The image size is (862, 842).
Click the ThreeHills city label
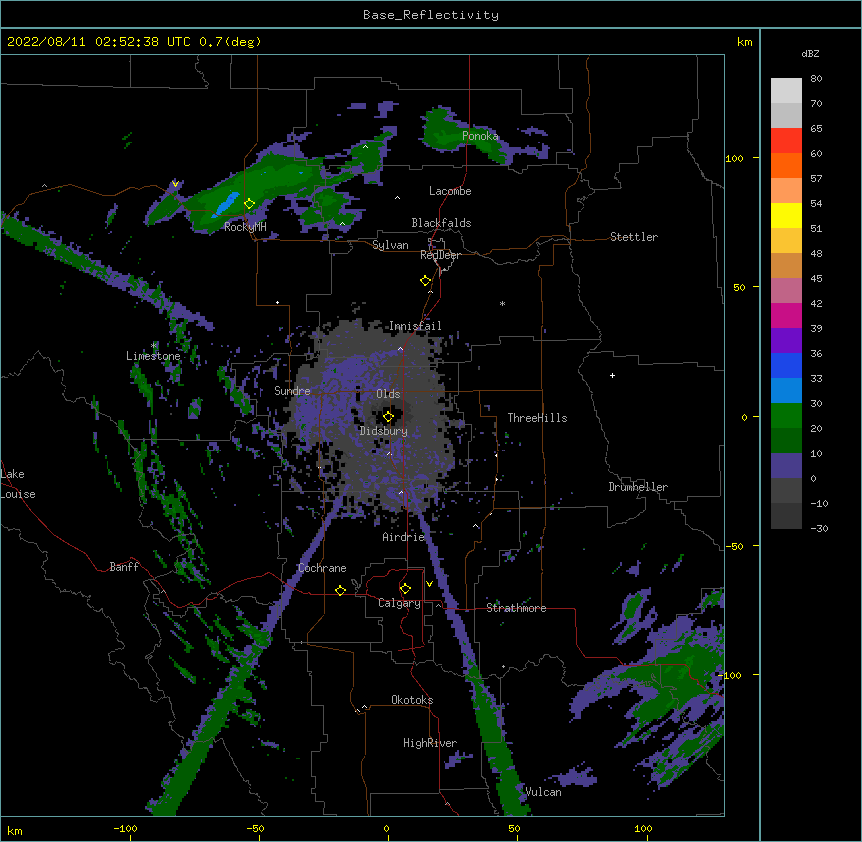[x=537, y=418]
